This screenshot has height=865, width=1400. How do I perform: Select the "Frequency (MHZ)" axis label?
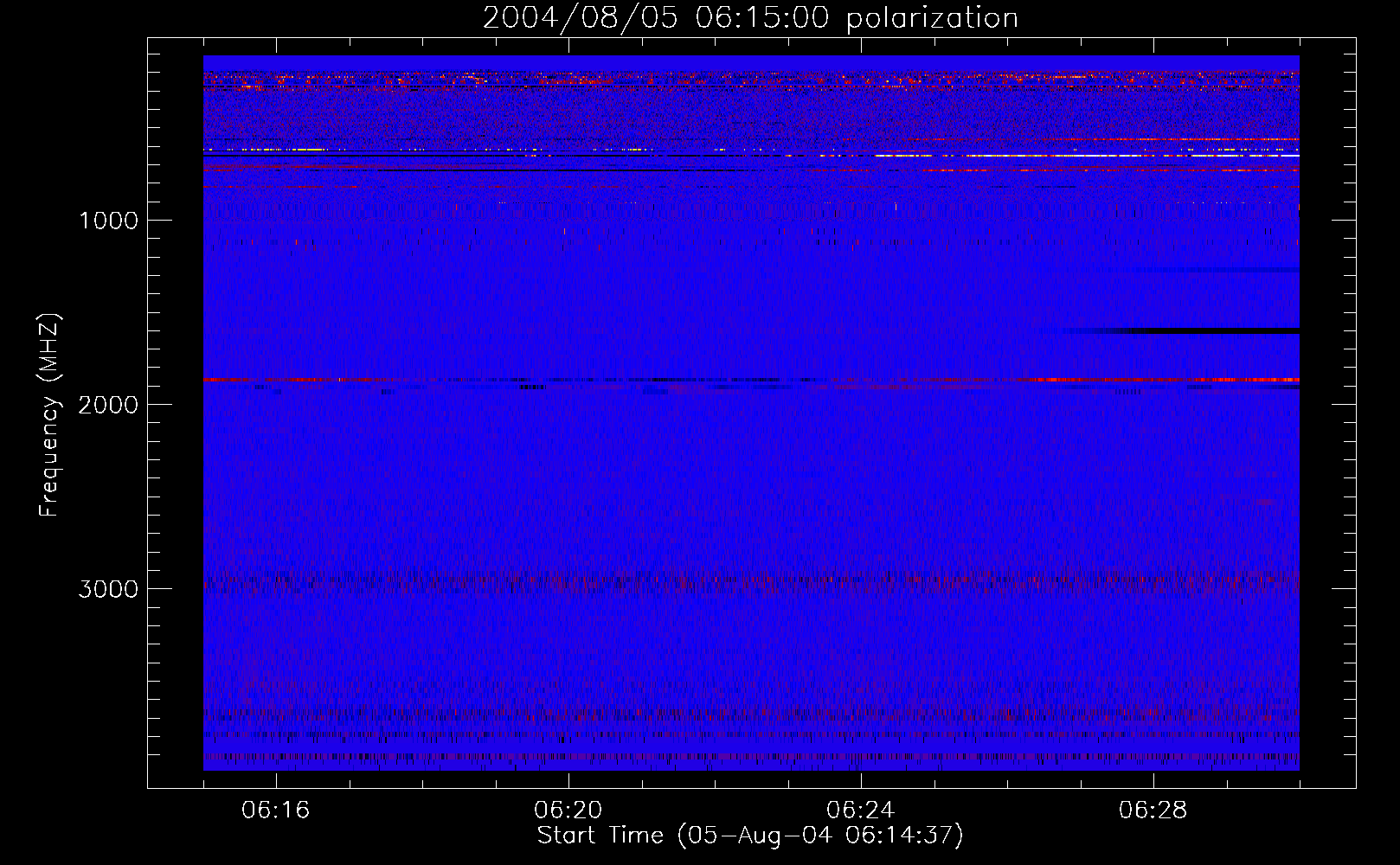49,415
